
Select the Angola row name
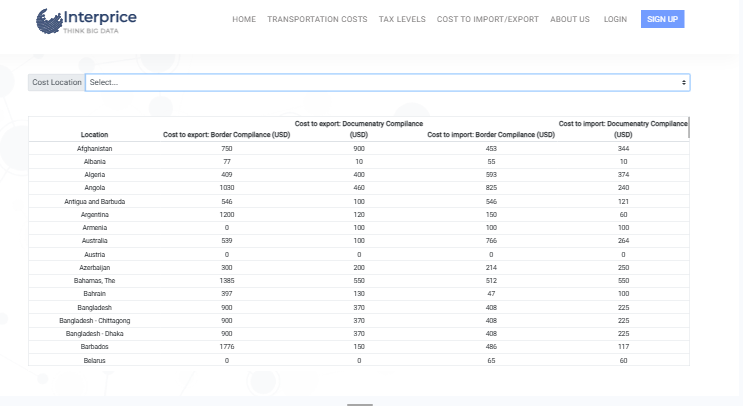94,188
